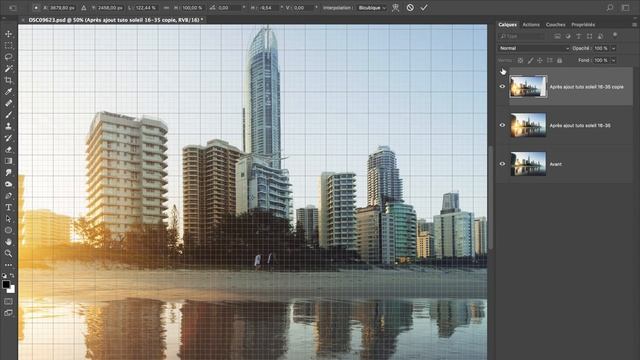Open the layer filter Type dropdown
The image size is (640, 360).
tap(522, 36)
